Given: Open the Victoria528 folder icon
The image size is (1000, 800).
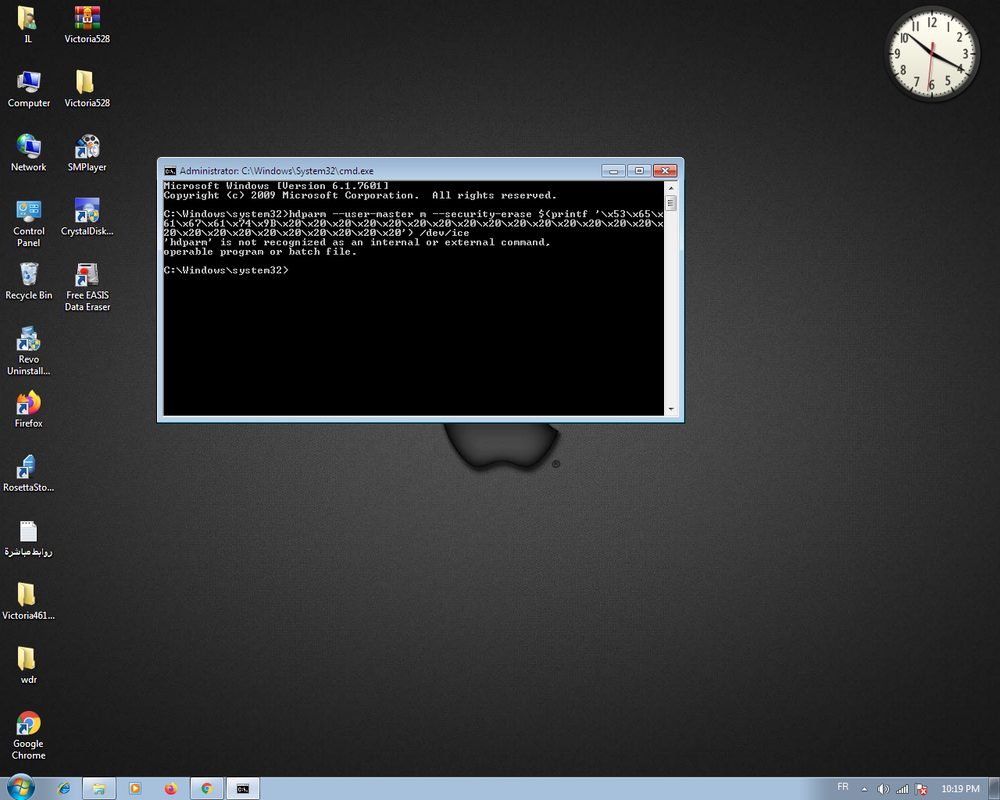Looking at the screenshot, I should point(87,89).
